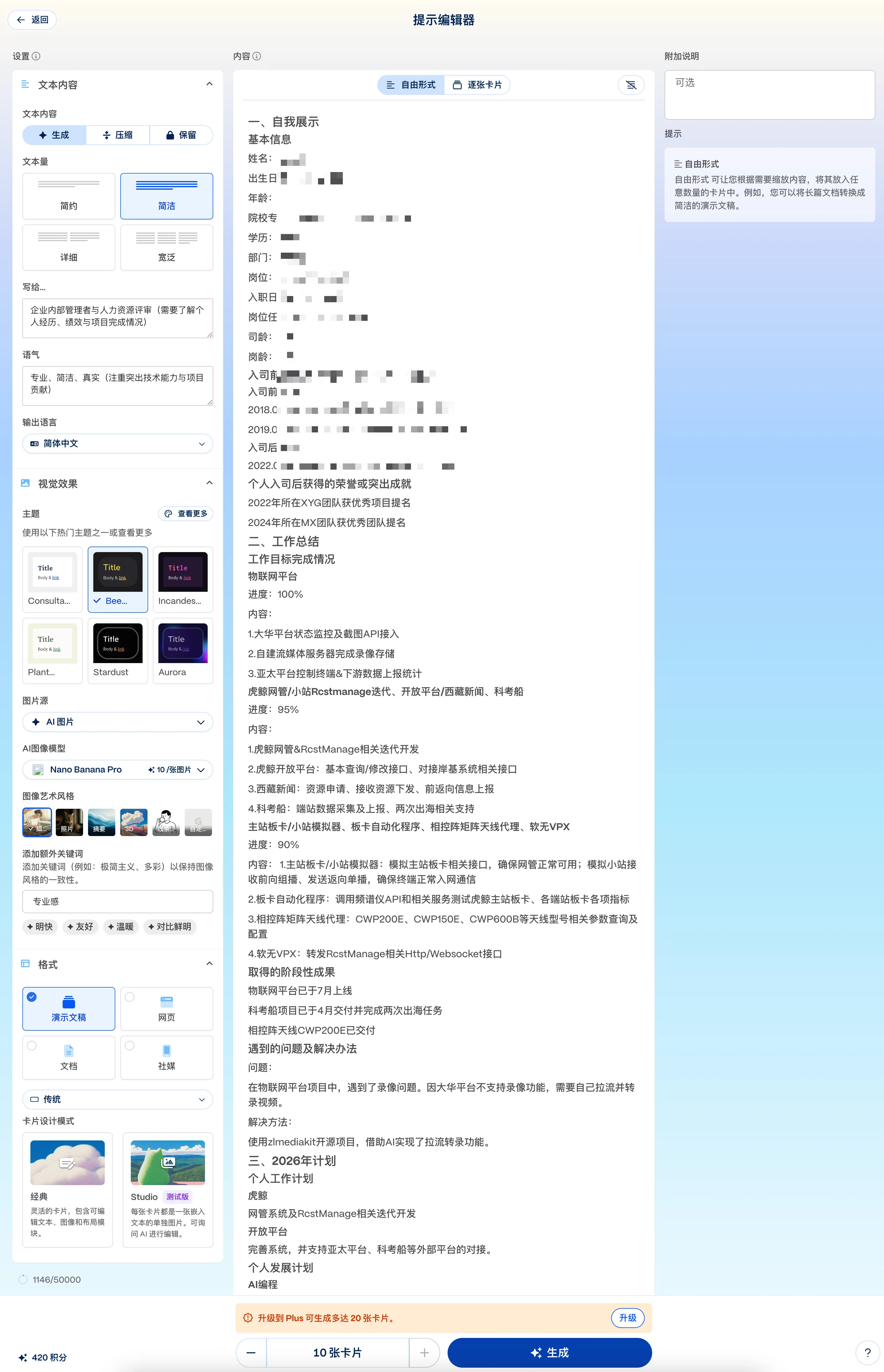Open the 设置 info icon
This screenshot has height=1372, width=884.
coord(36,56)
